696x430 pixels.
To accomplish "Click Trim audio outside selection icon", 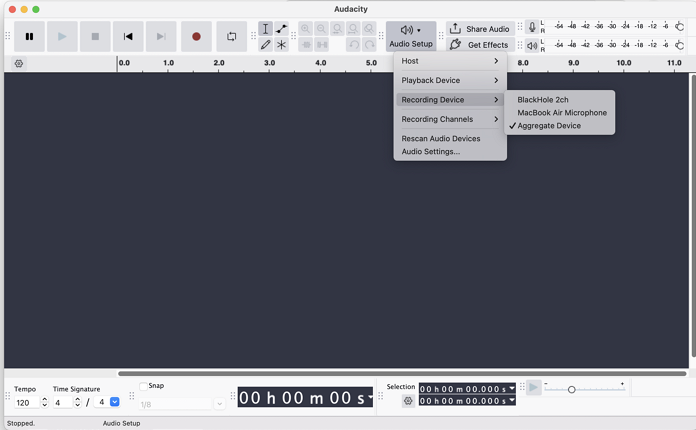I will click(x=306, y=44).
